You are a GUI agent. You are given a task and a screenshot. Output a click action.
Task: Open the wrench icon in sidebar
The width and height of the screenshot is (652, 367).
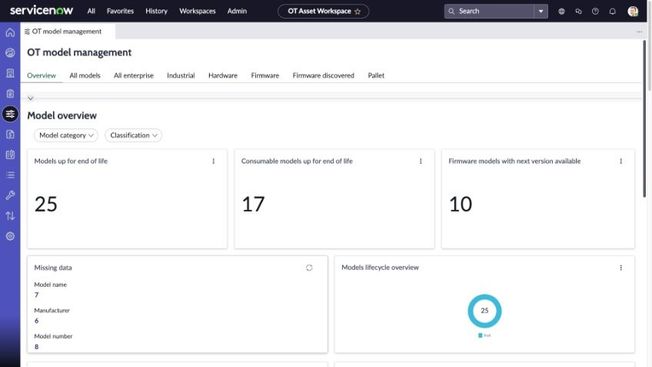pyautogui.click(x=10, y=195)
